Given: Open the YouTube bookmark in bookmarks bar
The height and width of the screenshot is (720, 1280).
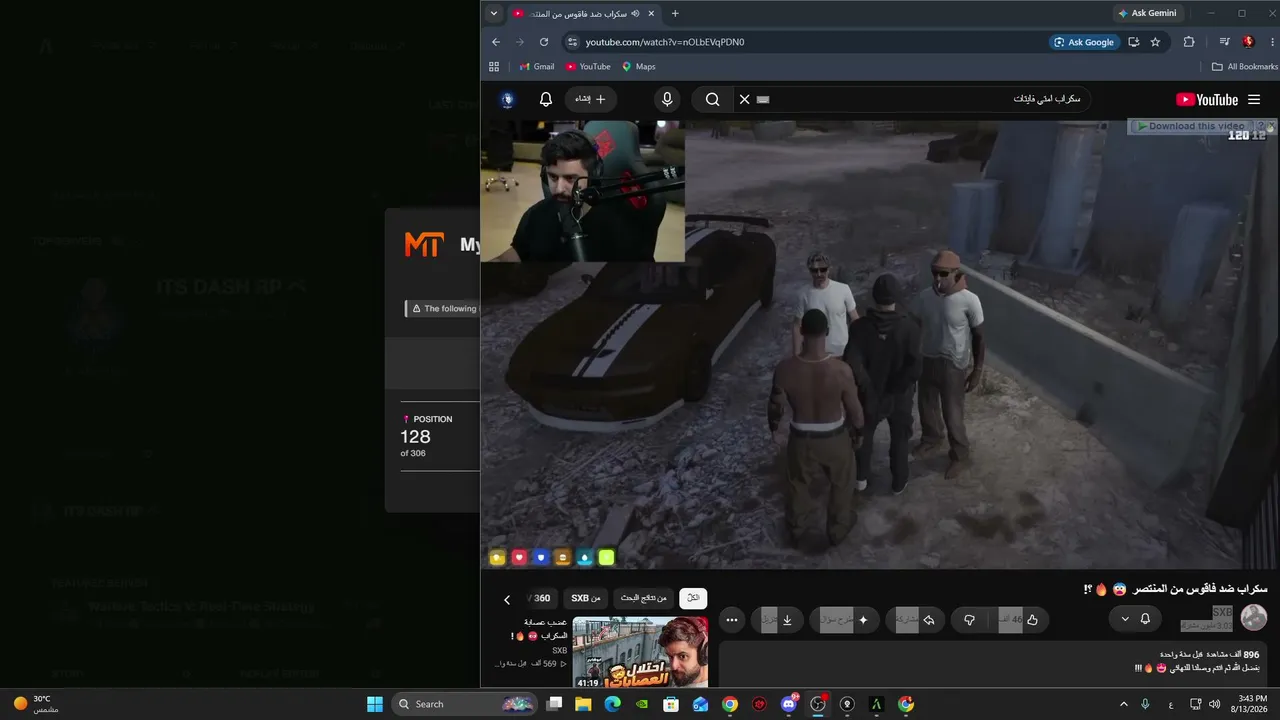Looking at the screenshot, I should 588,67.
